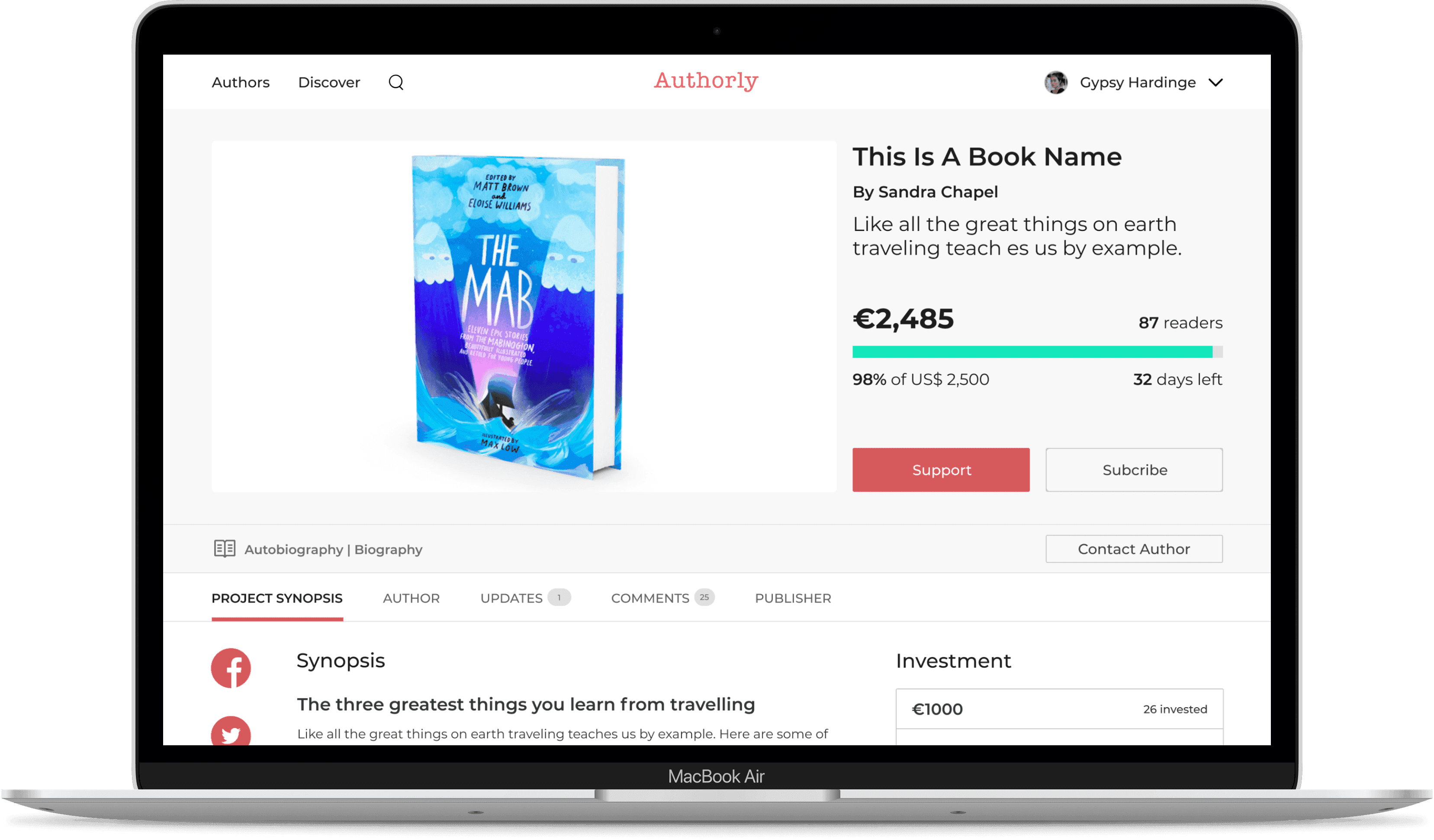
Task: Share via the Twitter icon
Action: tap(231, 731)
